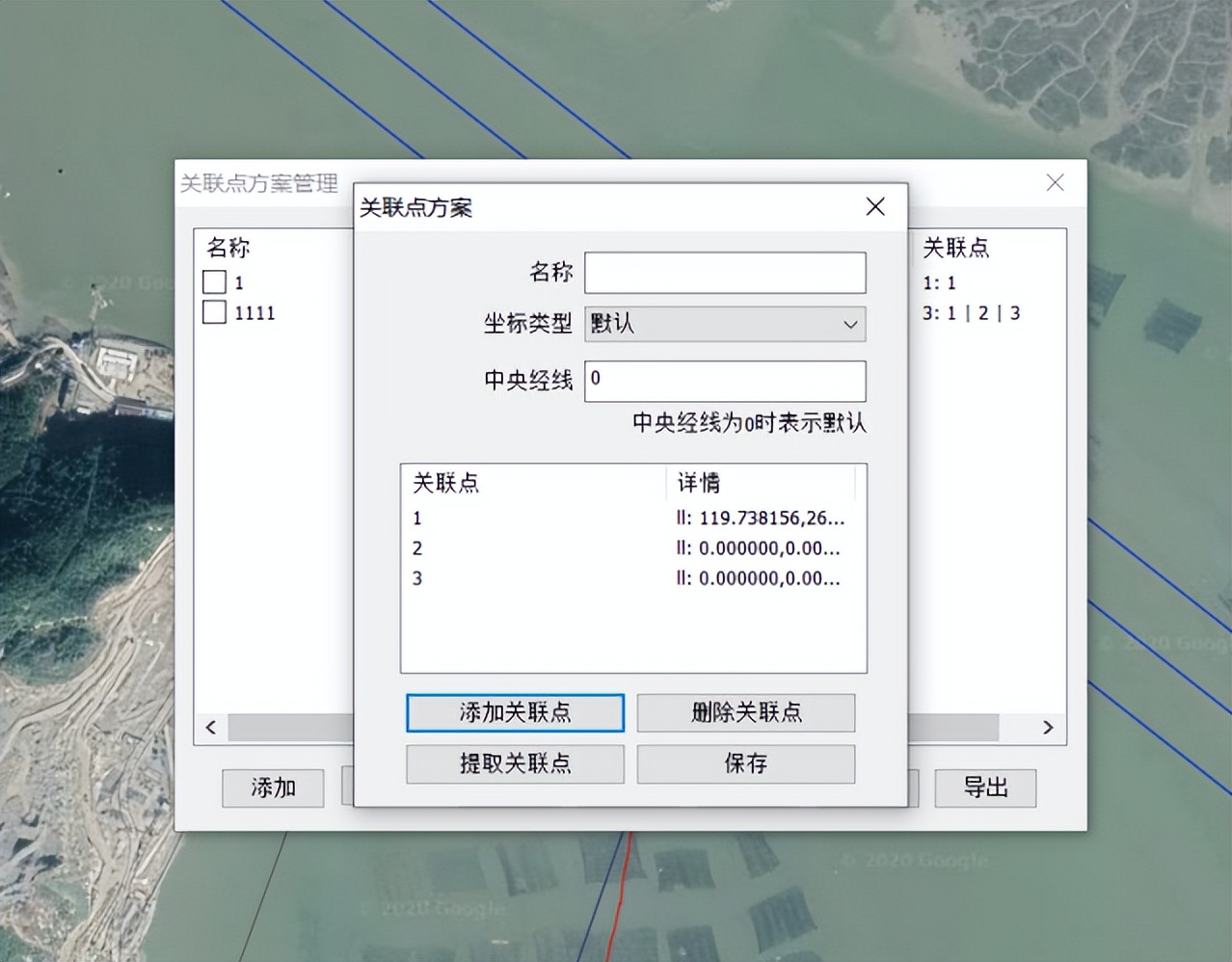Viewport: 1232px width, 962px height.
Task: Click the 提取关联点 button
Action: click(515, 764)
